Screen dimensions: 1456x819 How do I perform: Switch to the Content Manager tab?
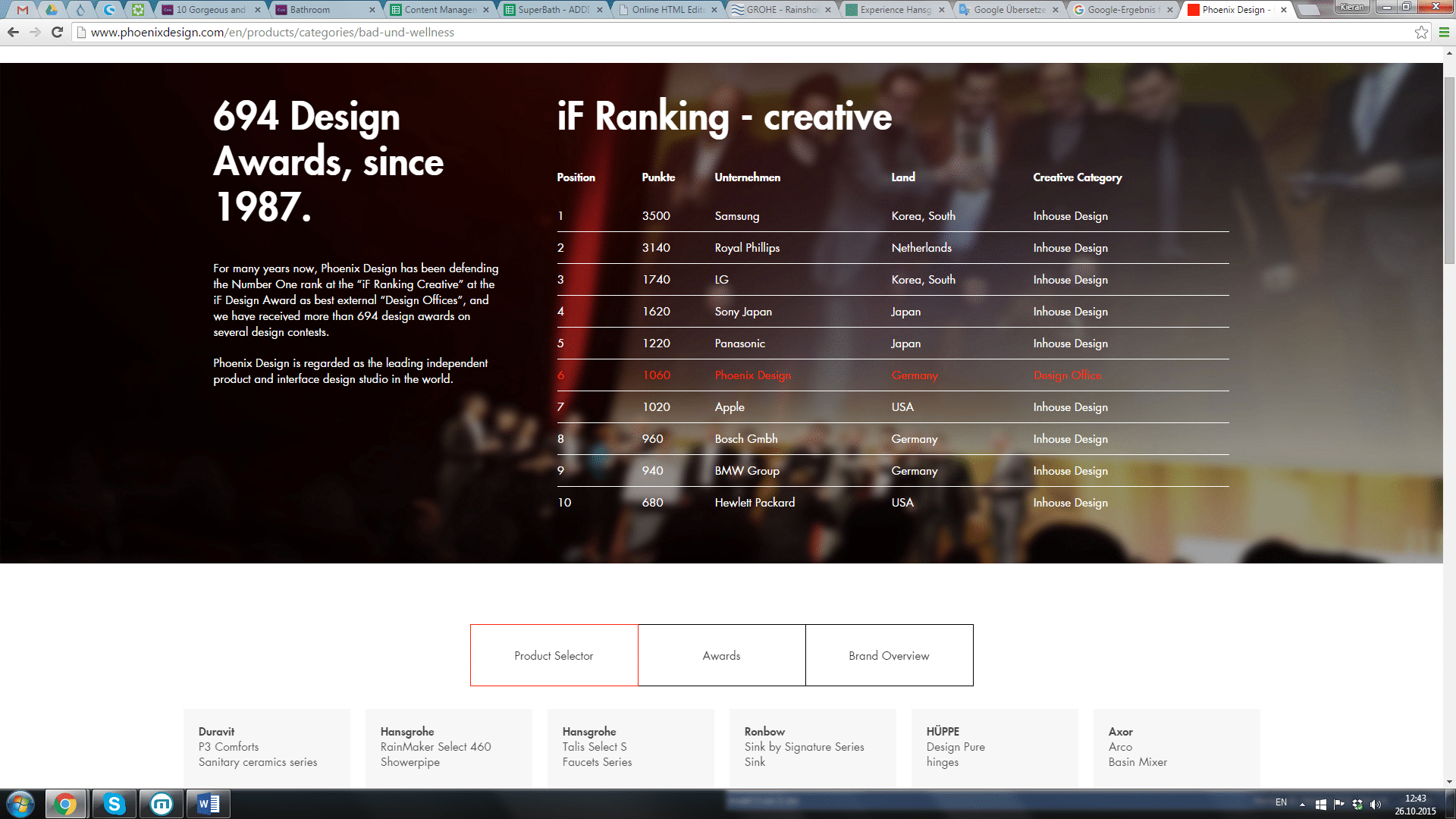pos(439,10)
